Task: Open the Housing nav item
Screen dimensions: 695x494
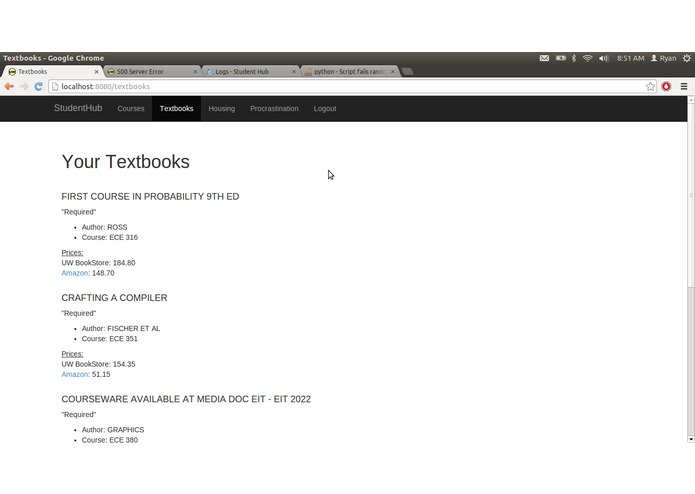Action: click(222, 109)
